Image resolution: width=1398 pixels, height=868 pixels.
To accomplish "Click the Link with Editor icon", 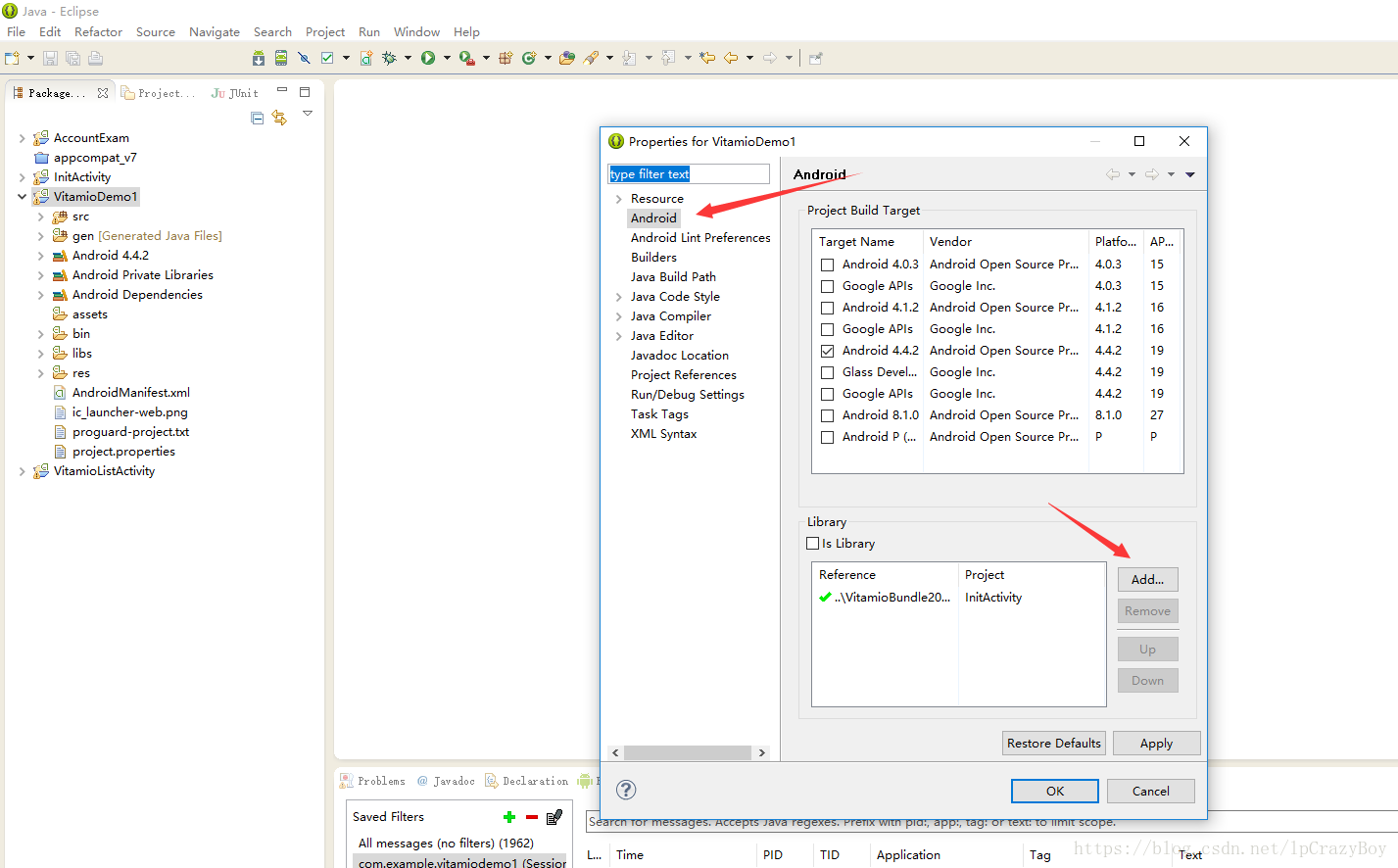I will coord(280,118).
